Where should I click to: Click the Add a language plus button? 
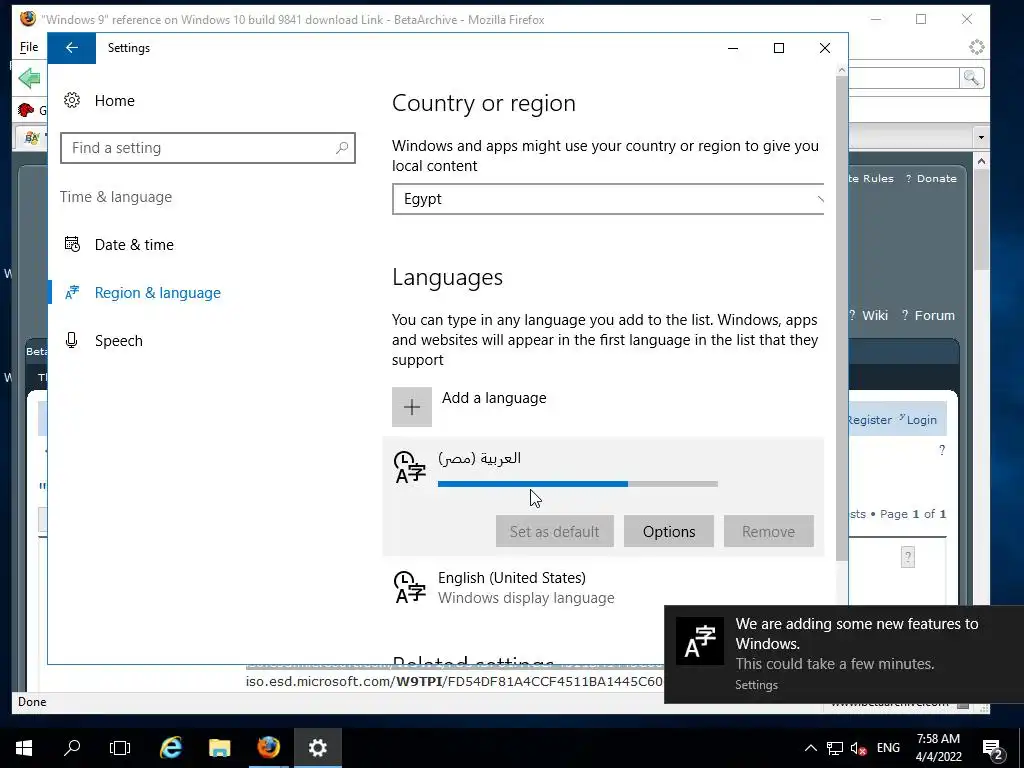[x=411, y=407]
